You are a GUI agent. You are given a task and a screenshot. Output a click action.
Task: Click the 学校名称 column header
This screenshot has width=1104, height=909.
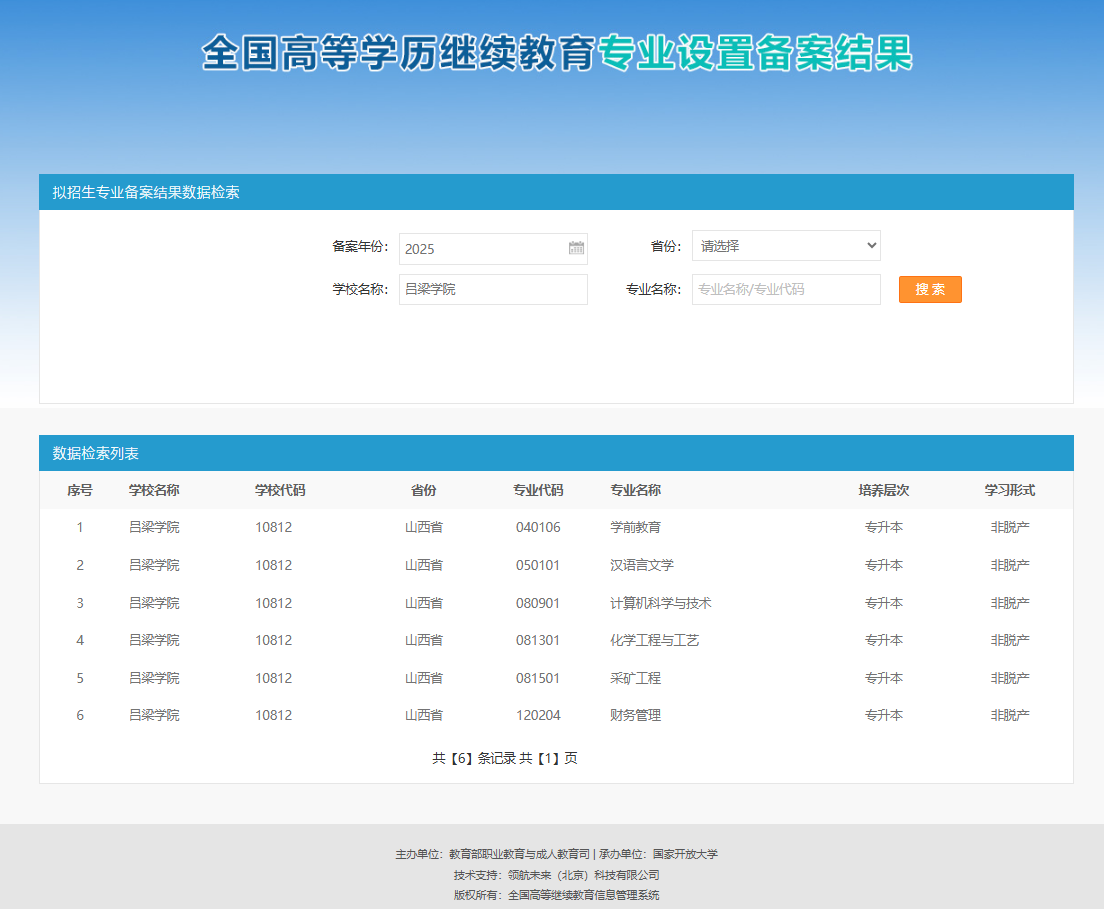pos(154,490)
